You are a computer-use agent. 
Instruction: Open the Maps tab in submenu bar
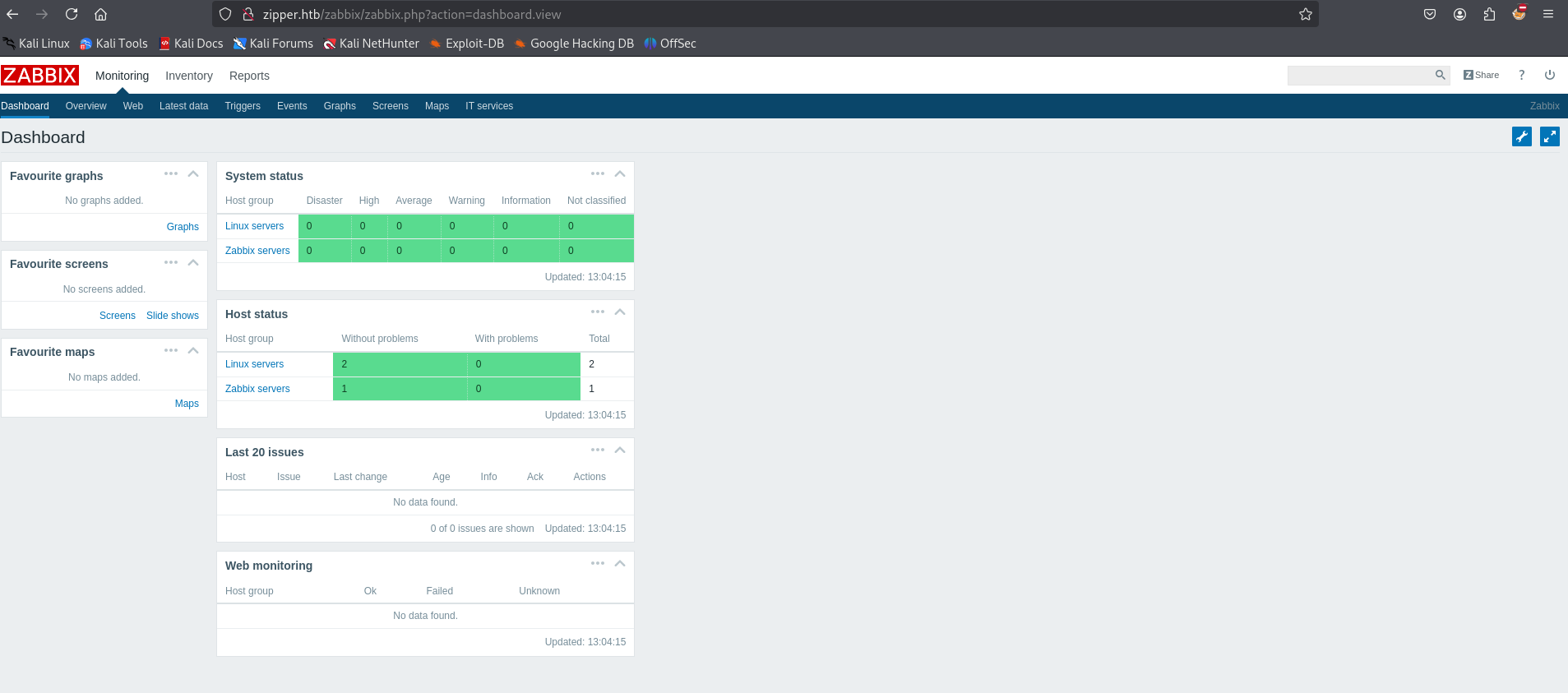point(437,106)
